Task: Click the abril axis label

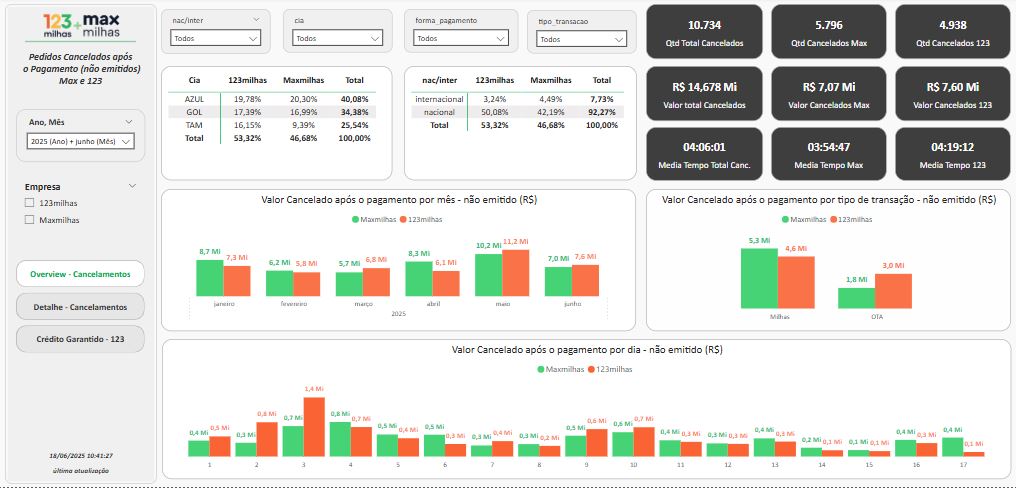Action: [x=432, y=303]
